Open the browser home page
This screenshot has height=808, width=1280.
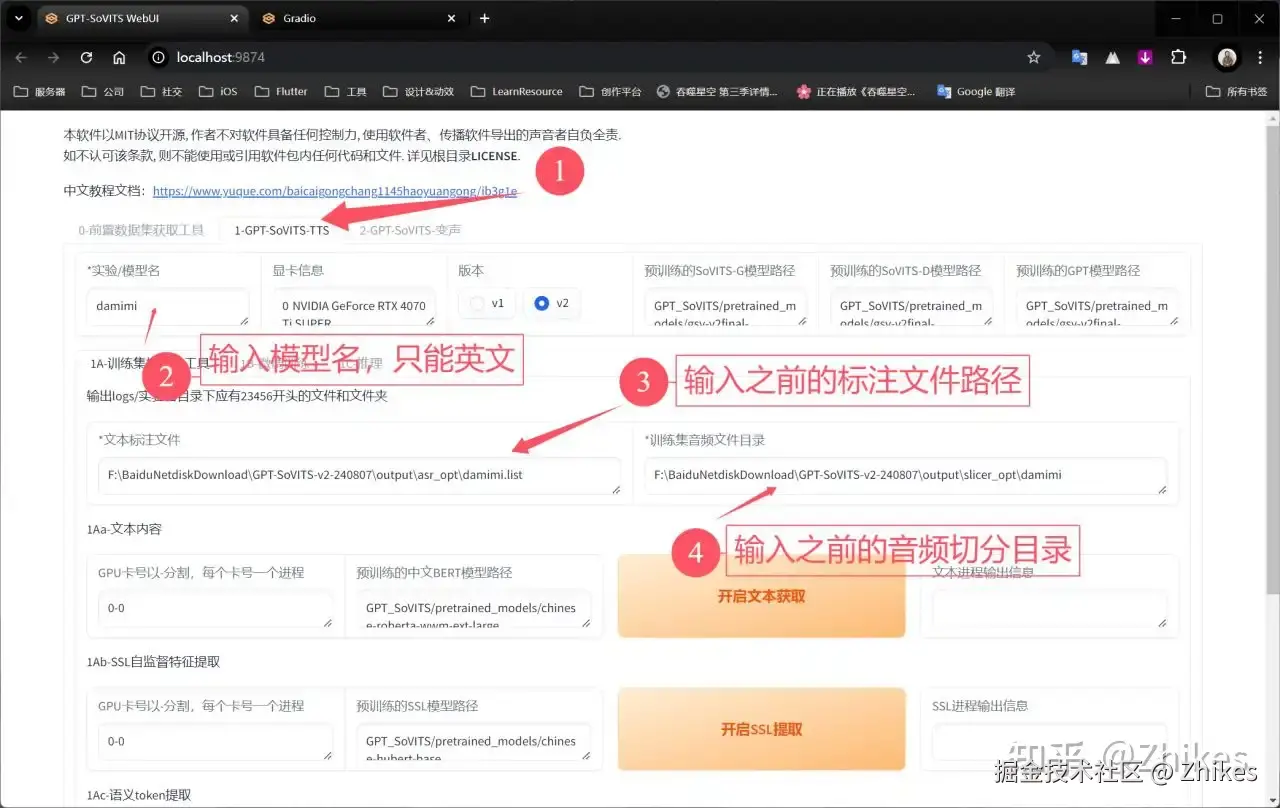(x=119, y=58)
